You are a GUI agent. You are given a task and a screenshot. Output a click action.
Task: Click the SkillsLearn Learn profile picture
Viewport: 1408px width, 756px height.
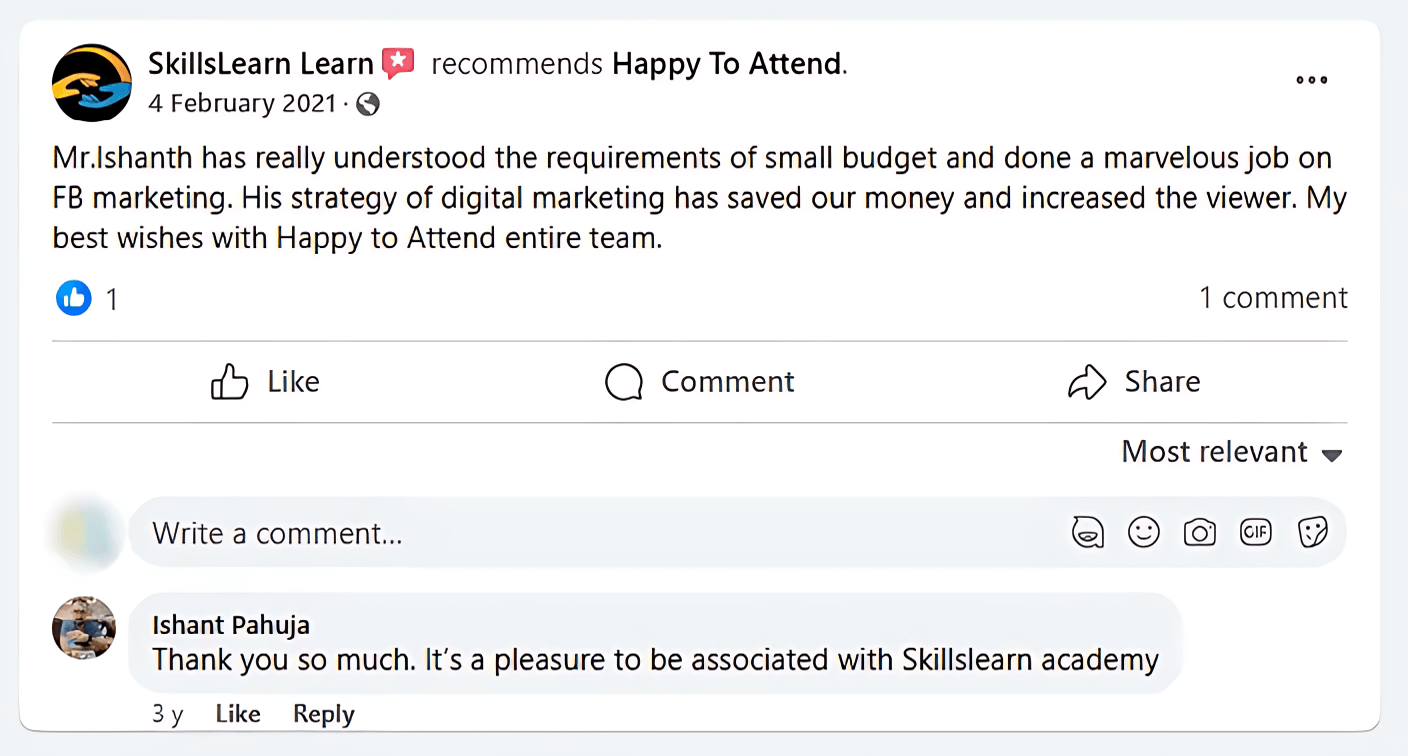(x=92, y=82)
